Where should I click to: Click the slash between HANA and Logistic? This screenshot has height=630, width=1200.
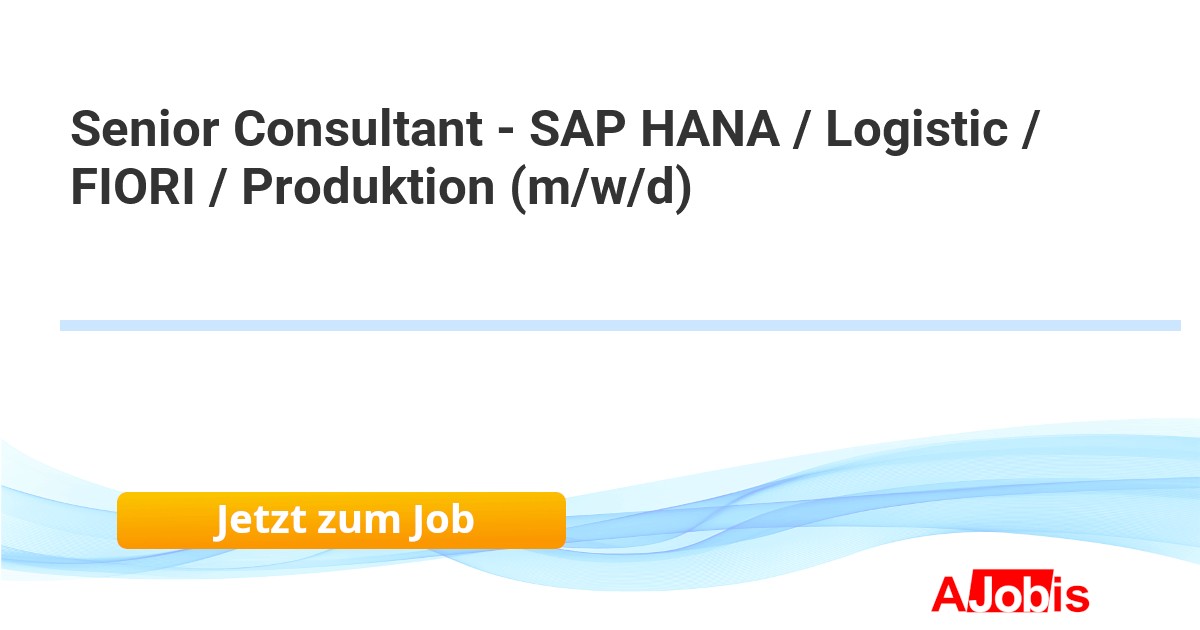[x=801, y=129]
